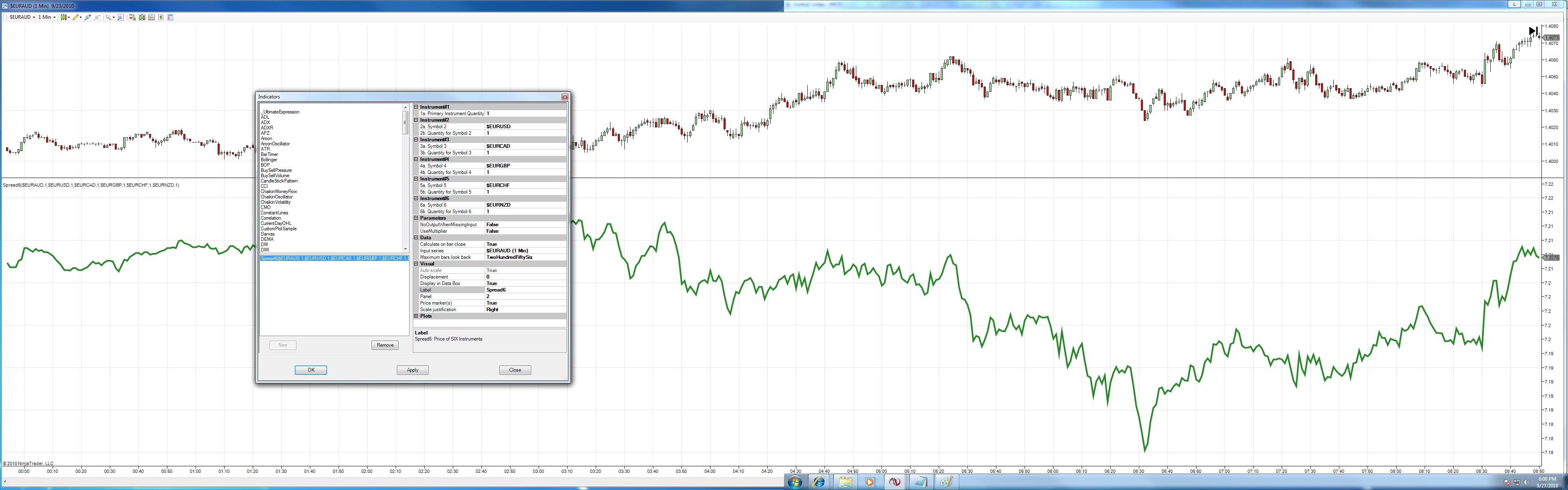Select CandleStickPattern in the indicator list
Viewport: 1568px width, 490px height.
click(279, 181)
